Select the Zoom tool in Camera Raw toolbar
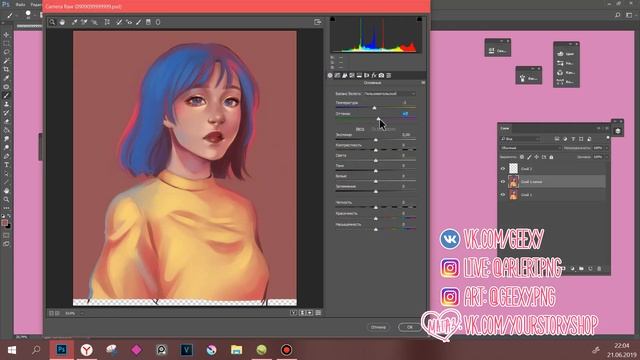The height and width of the screenshot is (360, 640). (52, 22)
